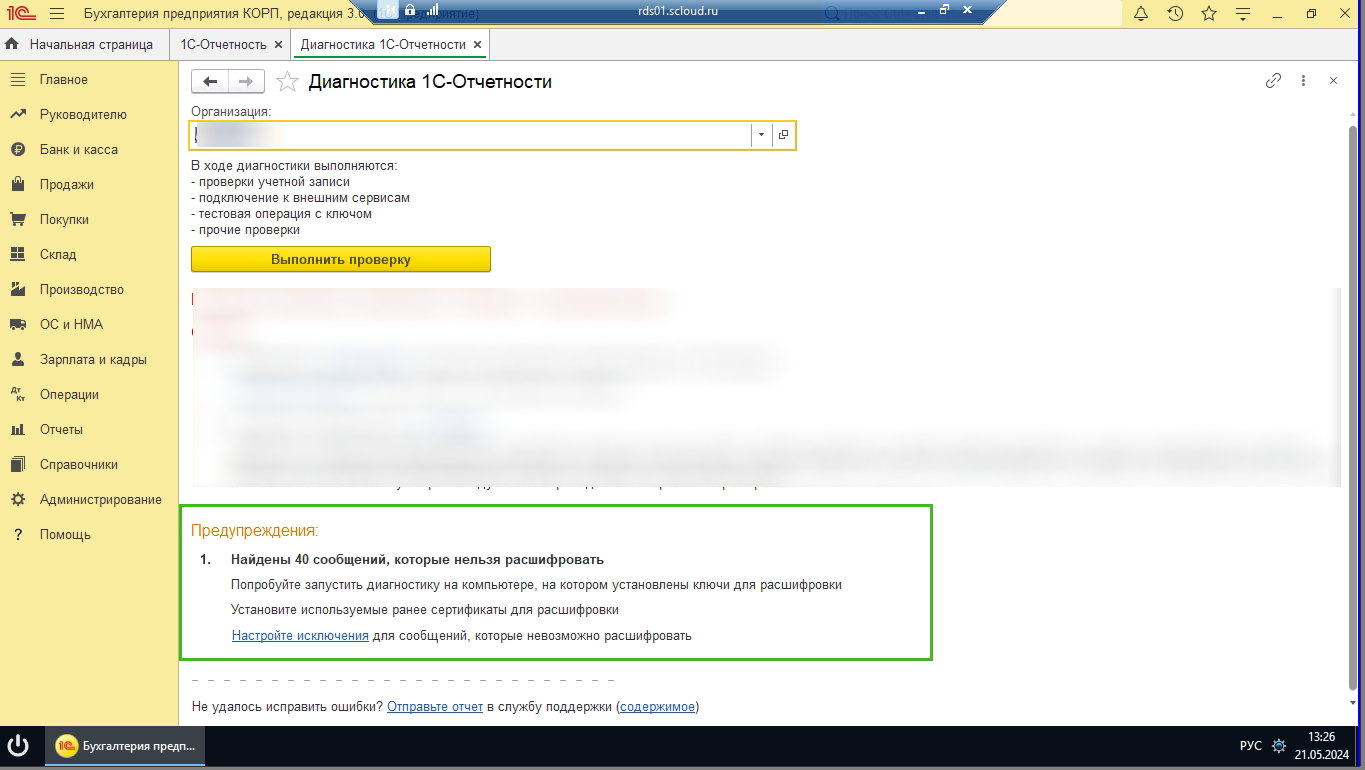
Task: Open the Склад section
Action: pos(89,255)
